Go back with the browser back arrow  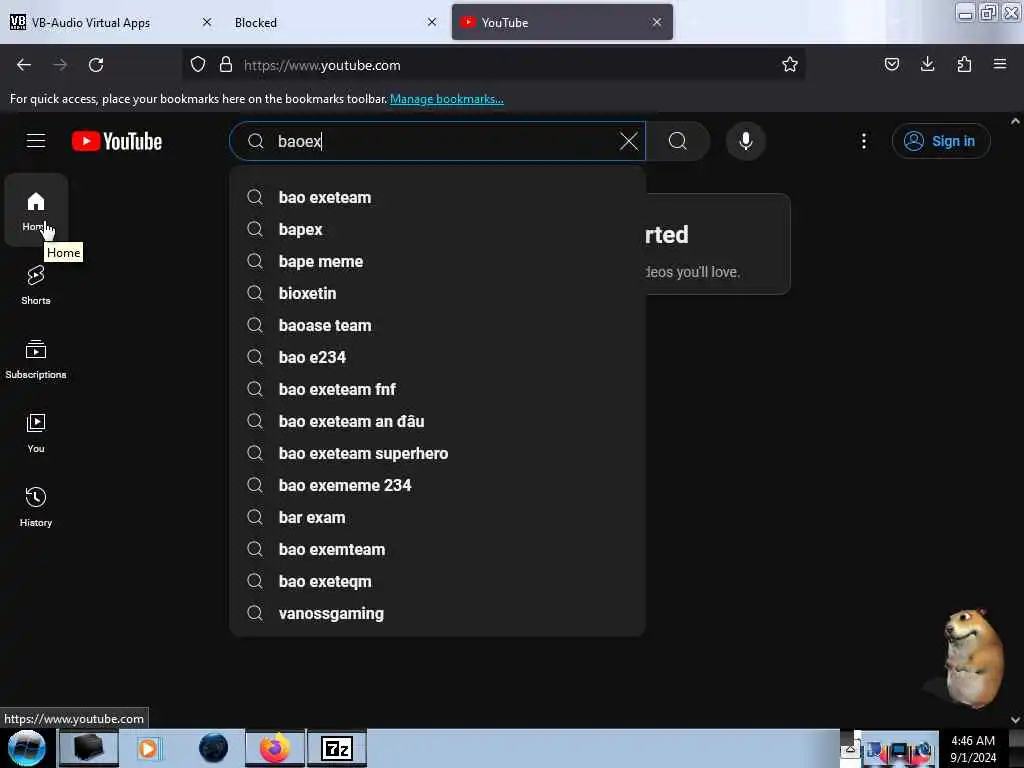[x=24, y=65]
